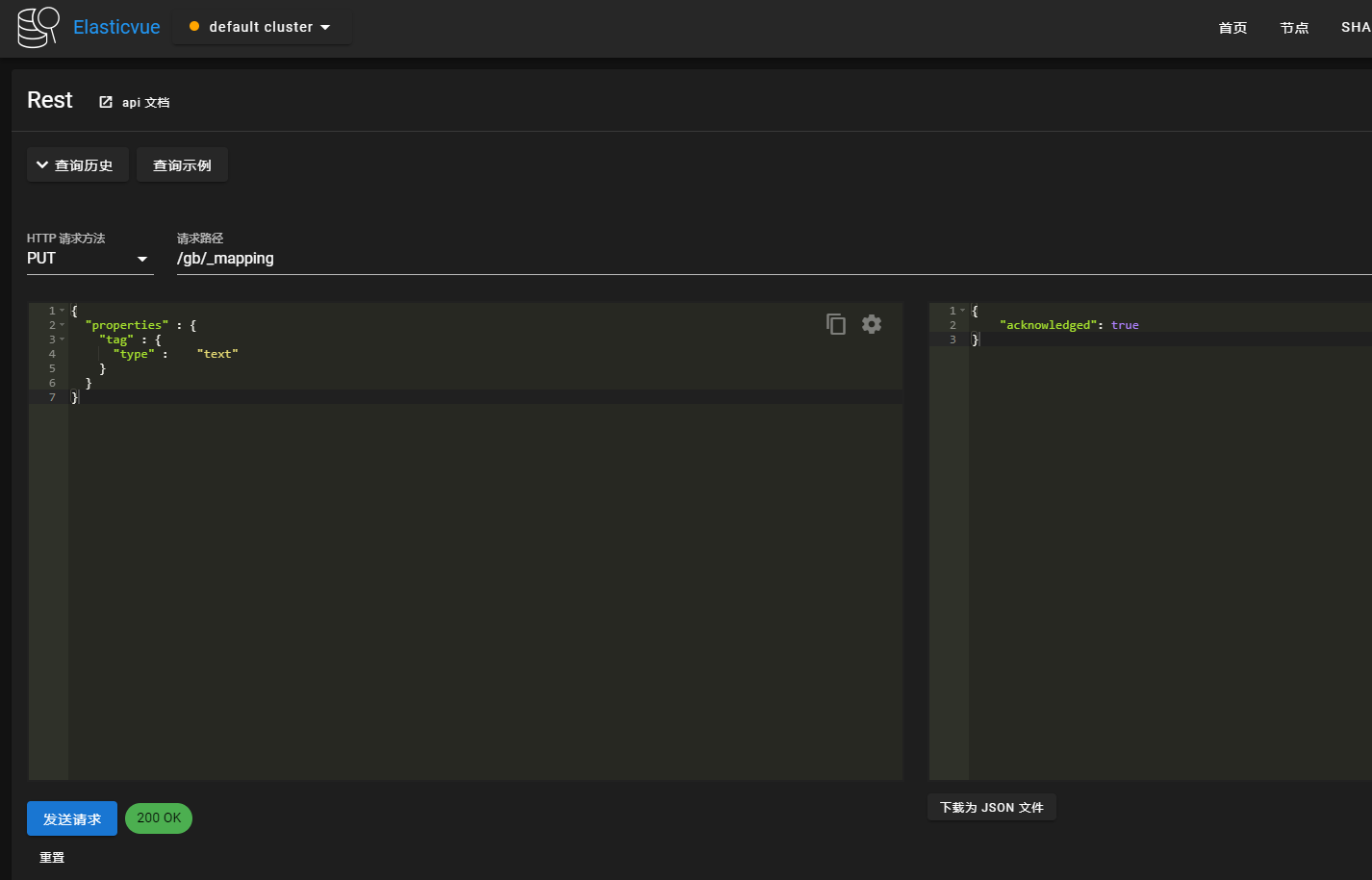This screenshot has width=1372, height=880.
Task: Collapse response JSON fold arrow on line 1
Action: click(962, 311)
